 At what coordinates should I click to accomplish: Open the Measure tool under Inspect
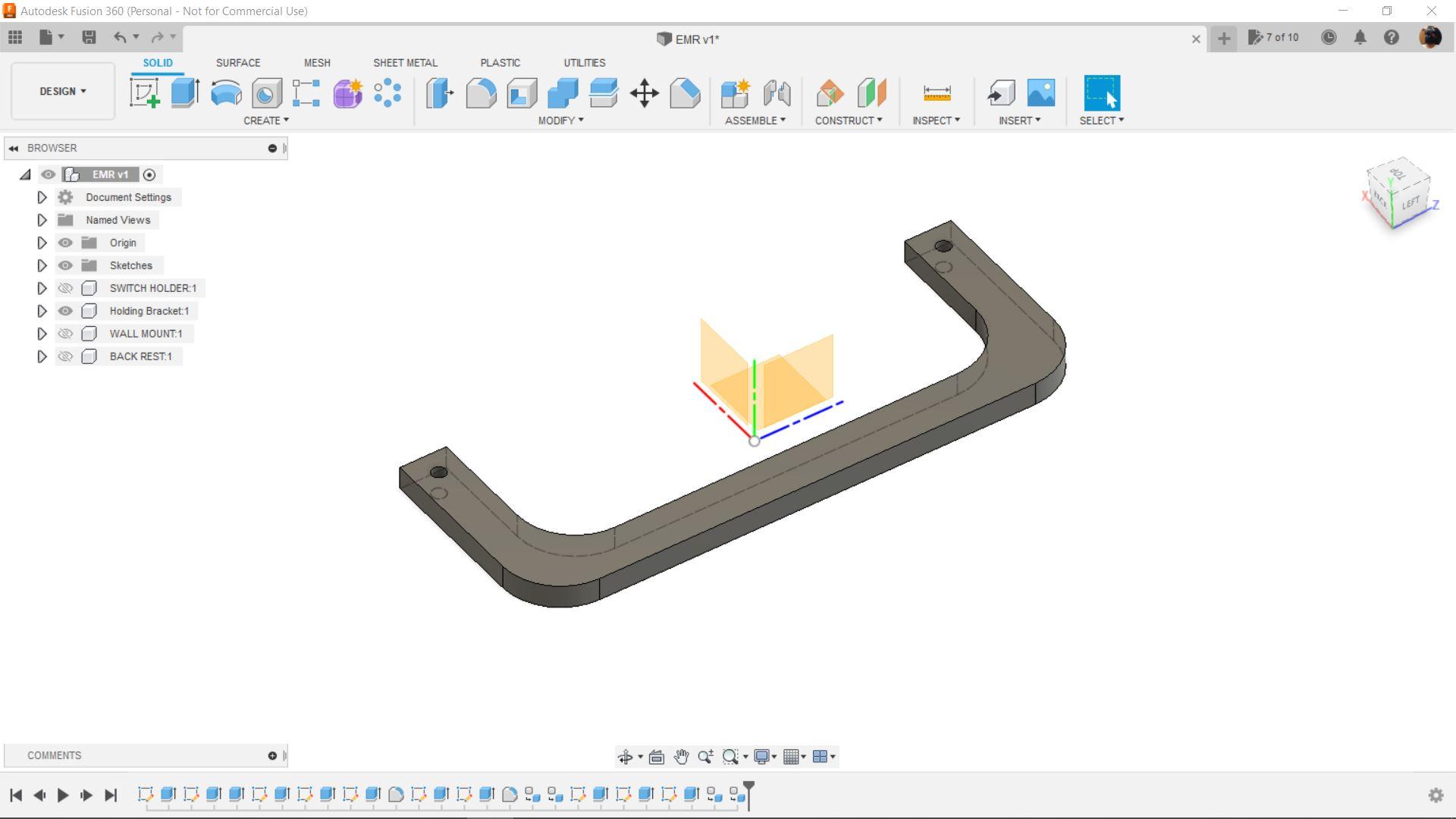(937, 93)
